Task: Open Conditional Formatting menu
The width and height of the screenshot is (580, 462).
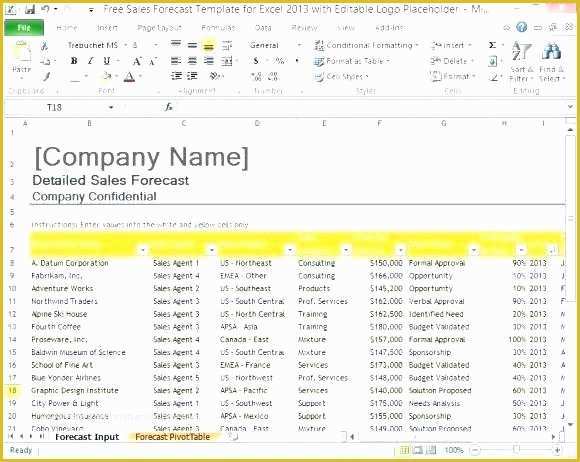Action: point(366,45)
